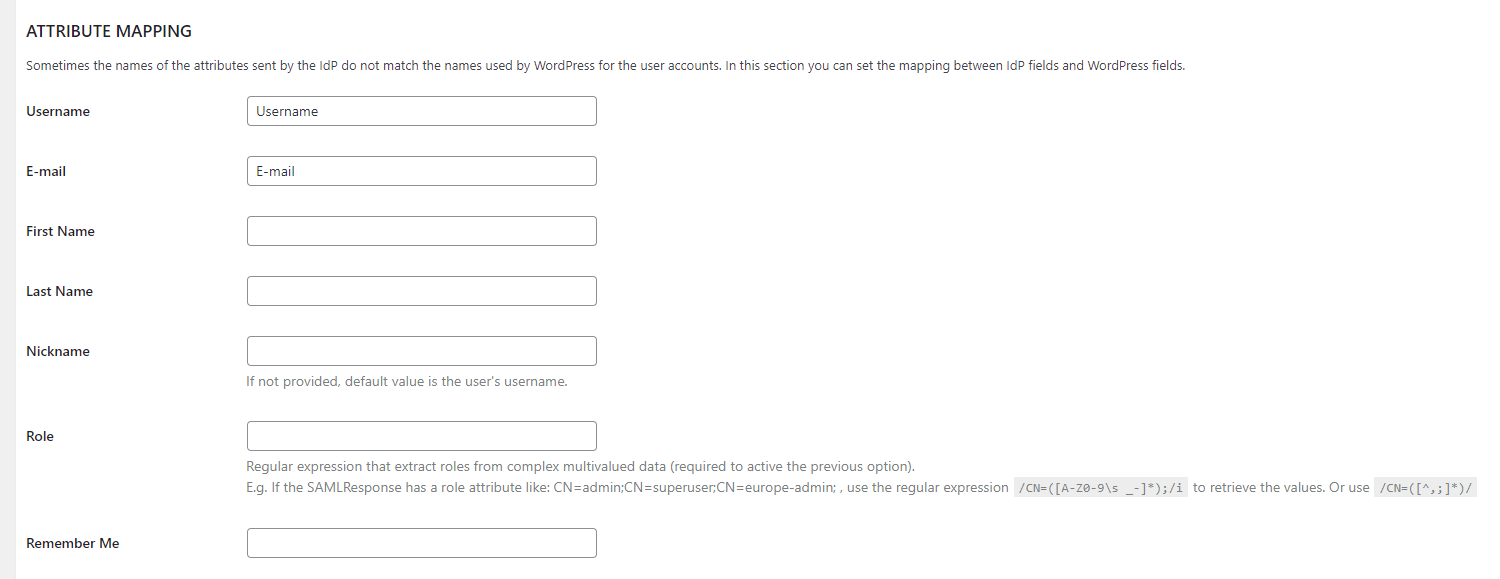Click inside the Role attribute field

421,436
